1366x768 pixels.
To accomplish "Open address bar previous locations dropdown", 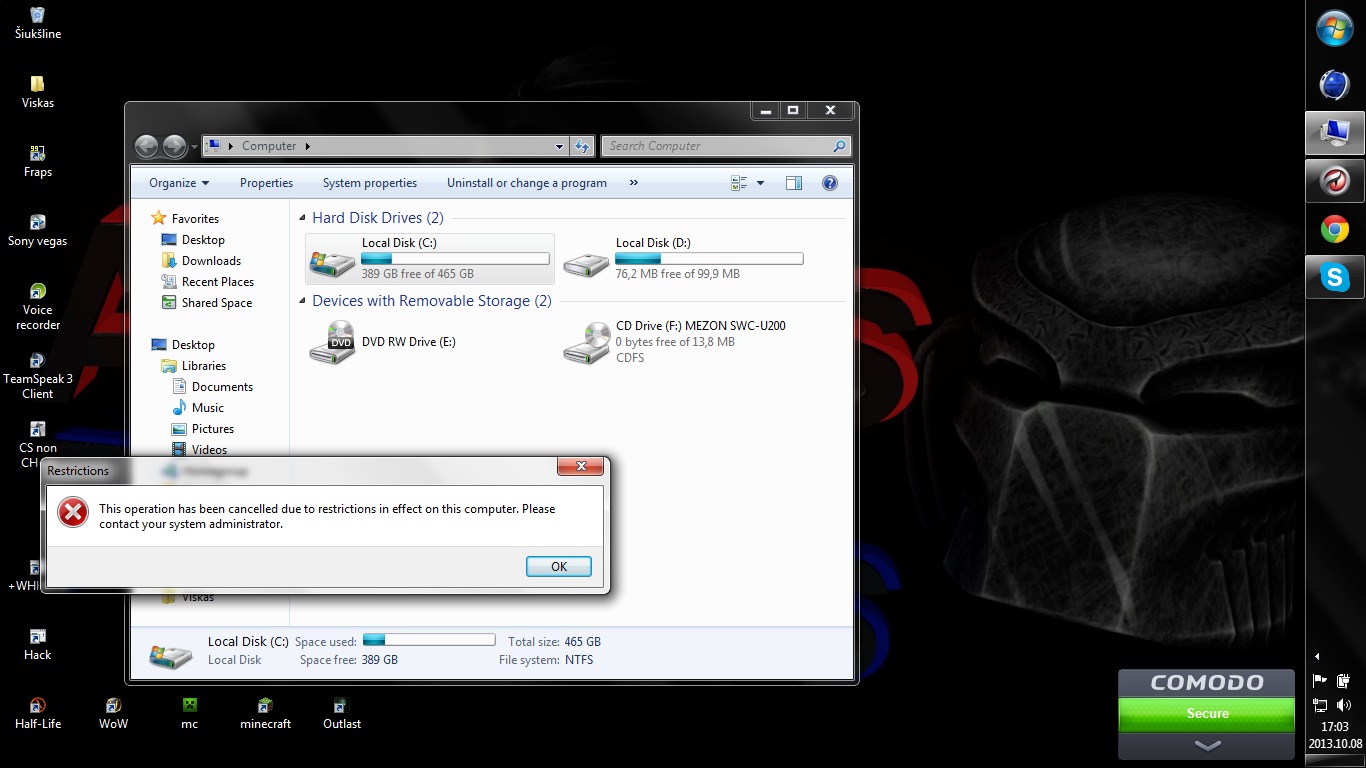I will click(560, 146).
